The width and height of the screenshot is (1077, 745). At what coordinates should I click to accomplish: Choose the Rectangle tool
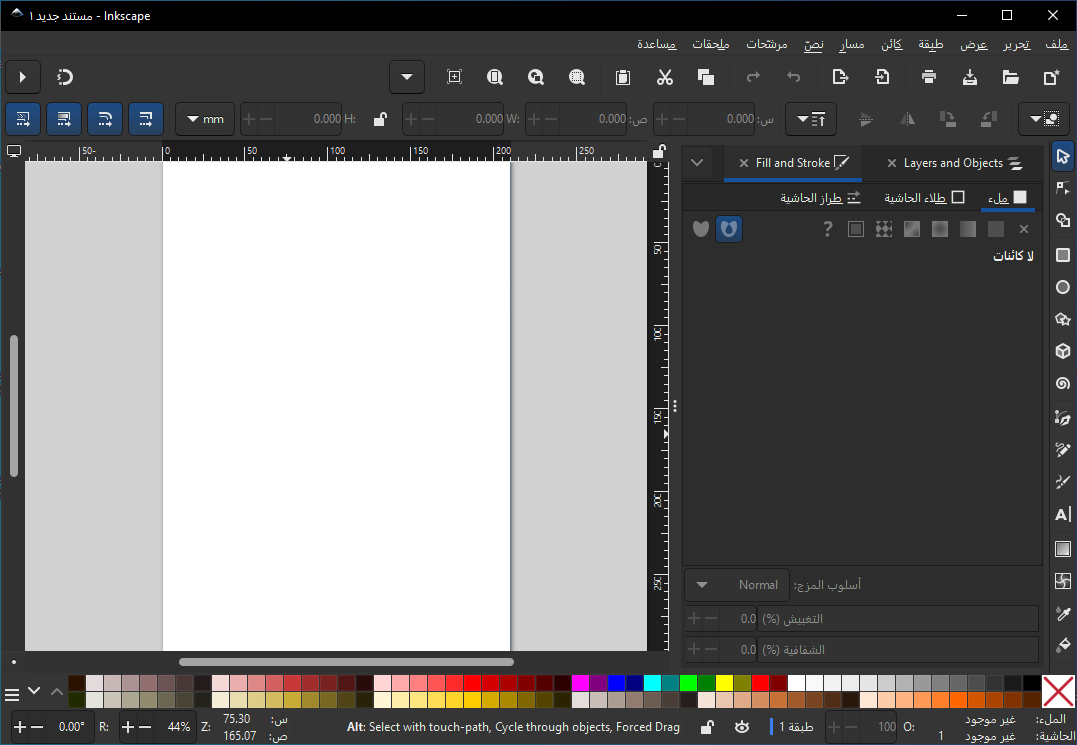coord(1063,255)
